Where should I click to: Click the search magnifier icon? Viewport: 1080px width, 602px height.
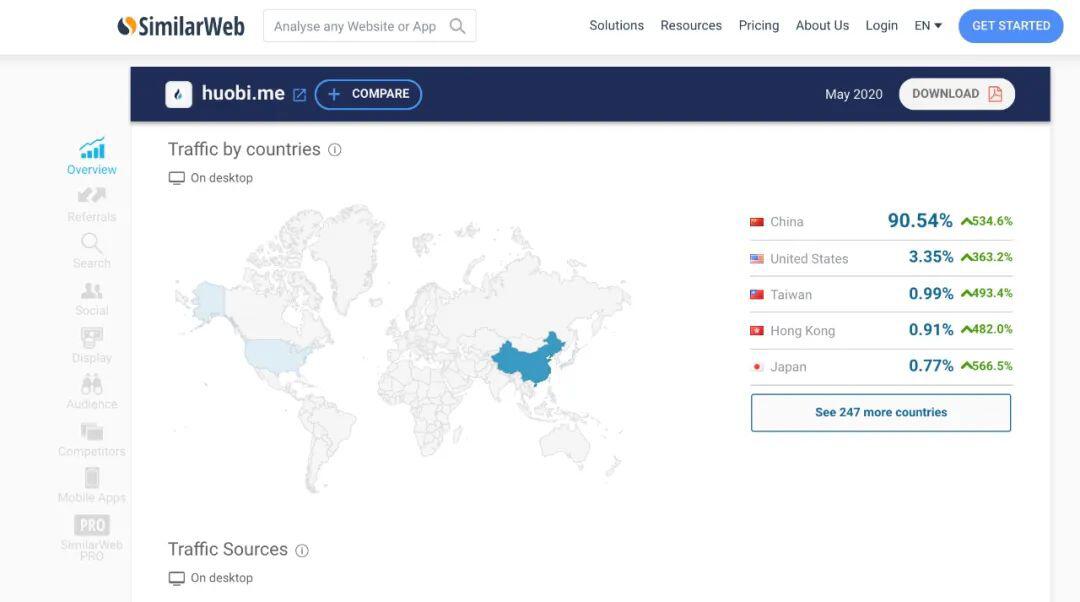point(457,26)
